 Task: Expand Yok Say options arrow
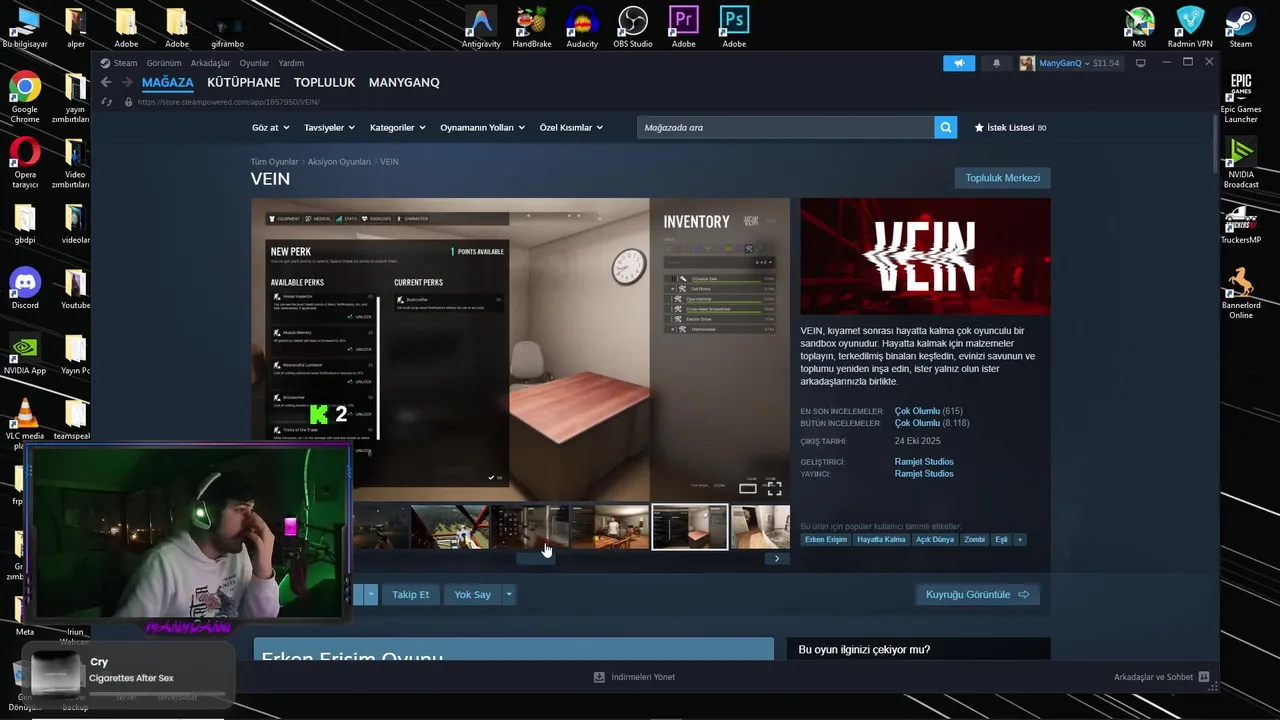pos(508,594)
